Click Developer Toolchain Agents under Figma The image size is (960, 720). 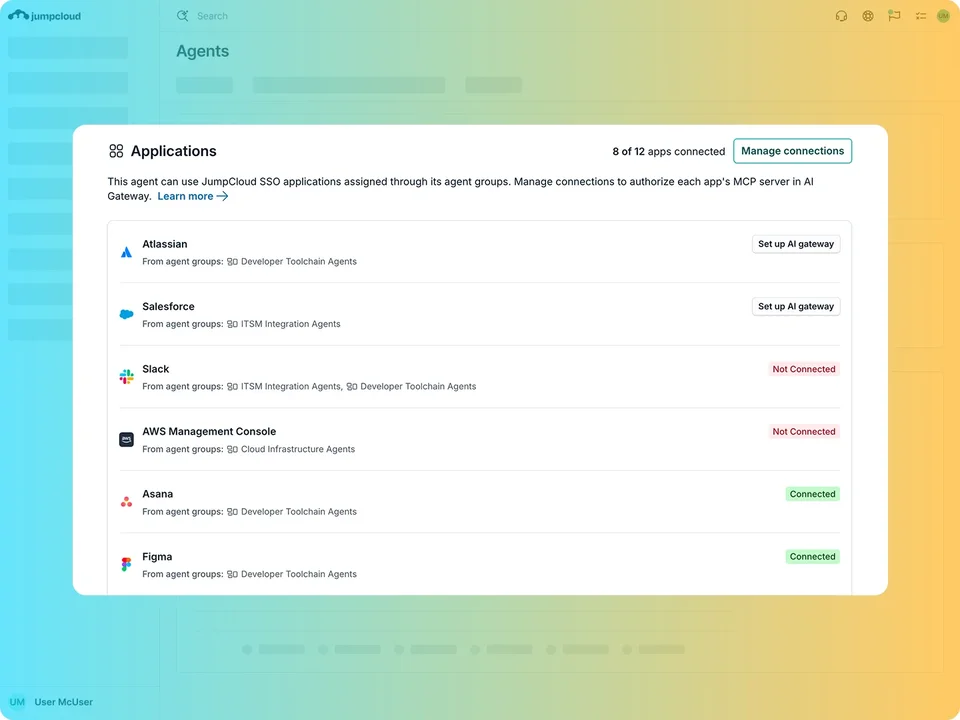point(299,574)
